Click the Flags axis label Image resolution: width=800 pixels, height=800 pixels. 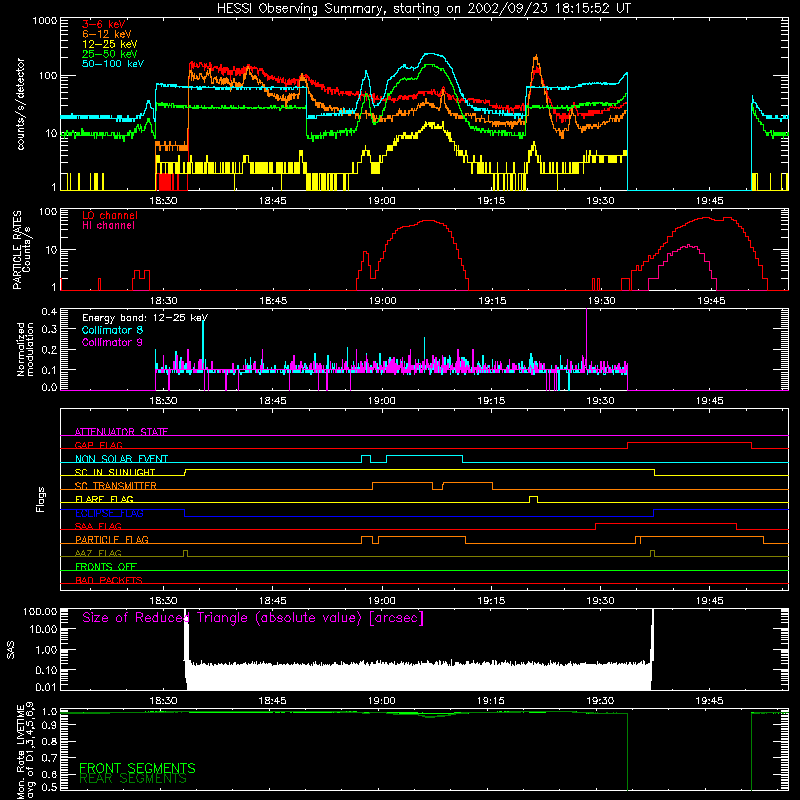click(41, 499)
